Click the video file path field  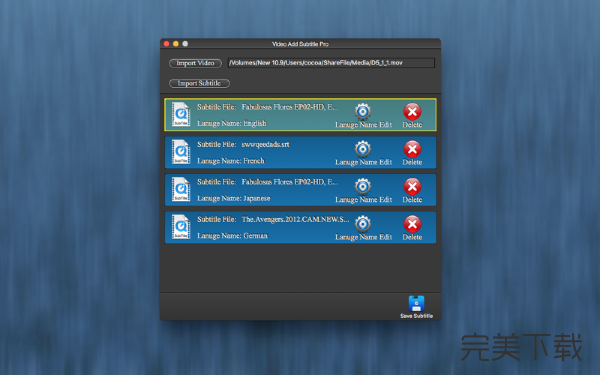(331, 63)
